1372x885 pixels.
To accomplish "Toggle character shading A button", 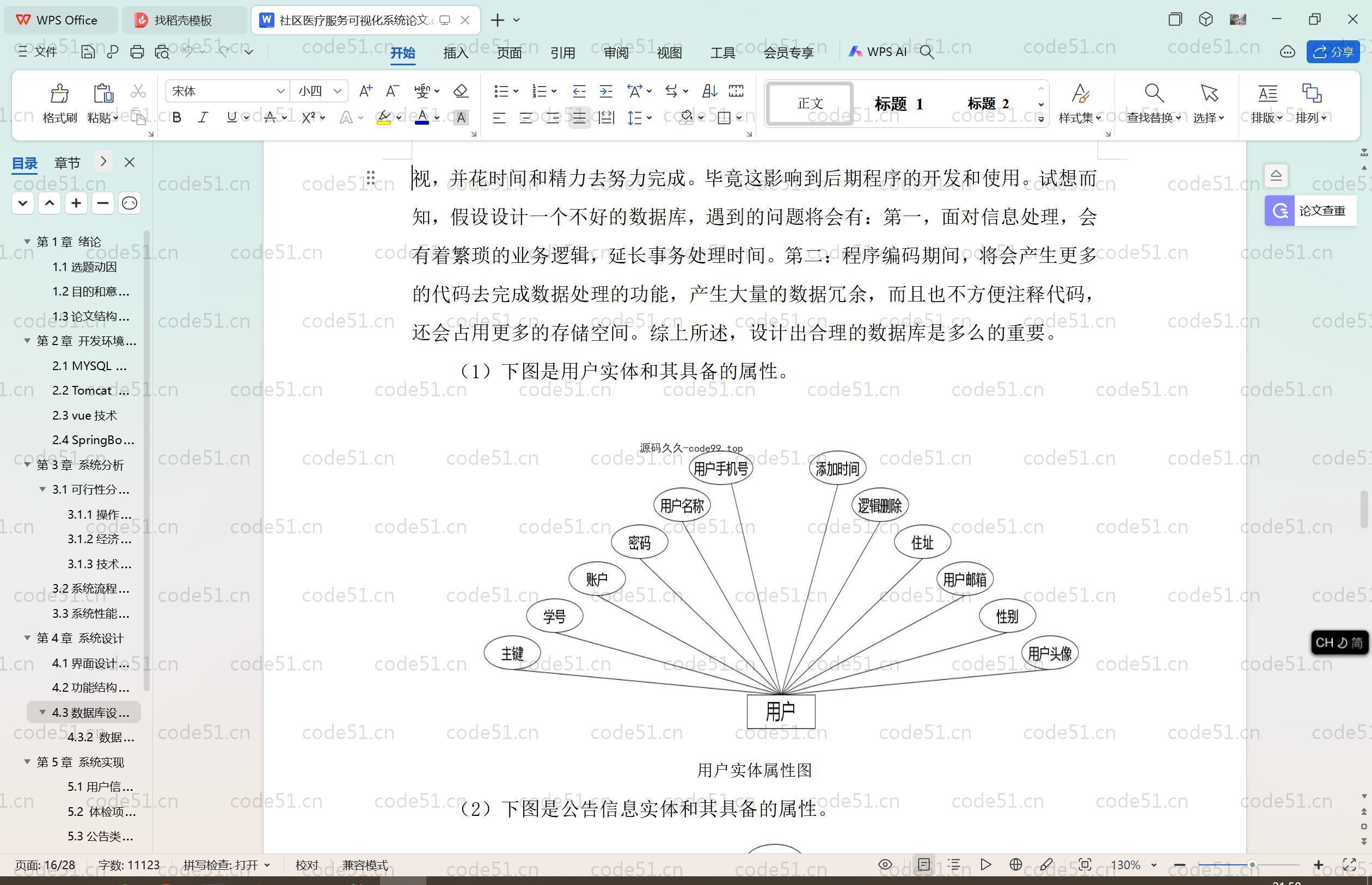I will (x=461, y=118).
